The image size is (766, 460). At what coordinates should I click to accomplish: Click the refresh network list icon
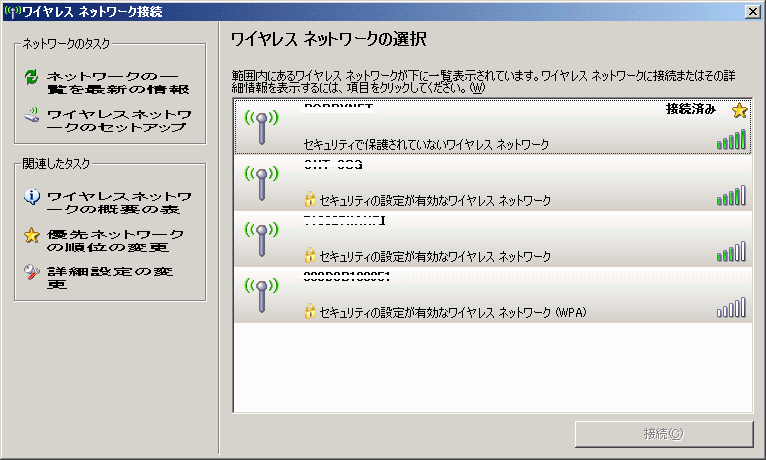pos(31,77)
